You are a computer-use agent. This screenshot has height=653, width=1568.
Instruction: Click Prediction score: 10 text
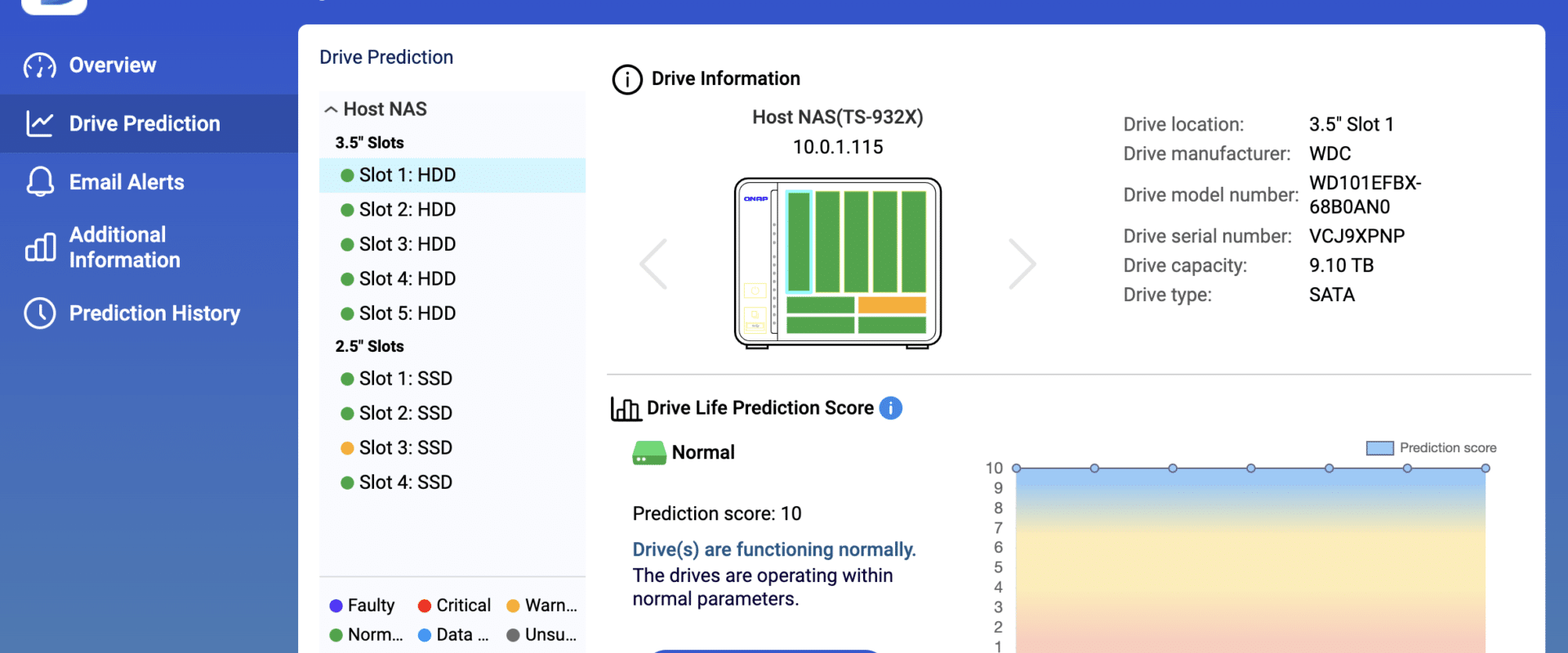pos(717,514)
